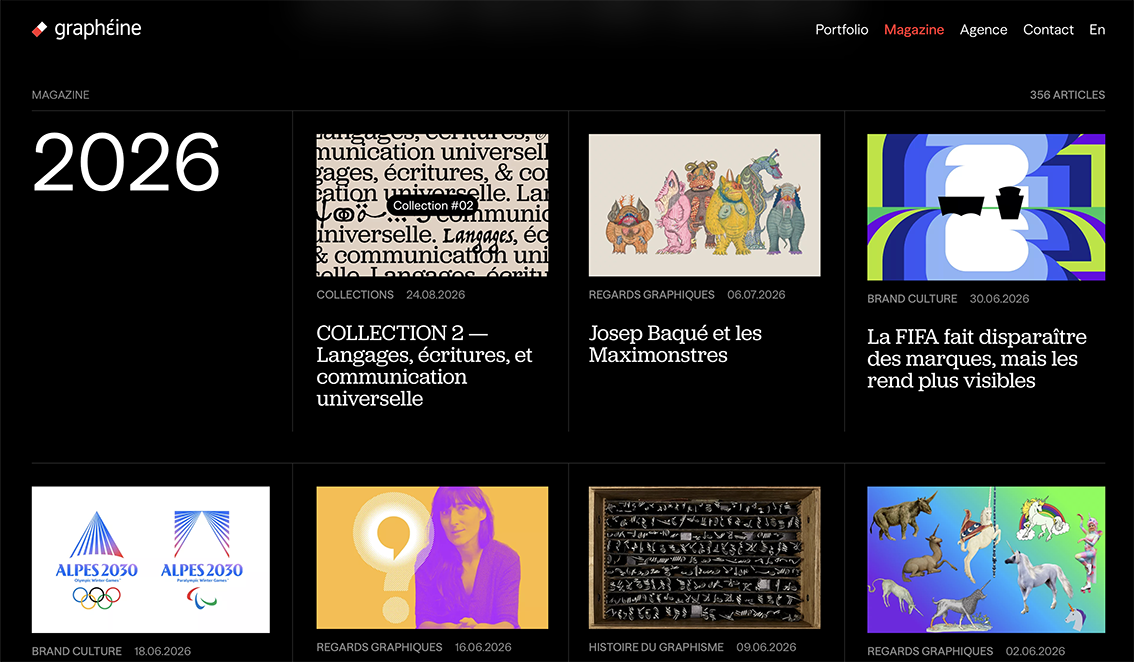Open article Josep Baqué et les Maximonstres
The image size is (1134, 662).
pos(675,344)
